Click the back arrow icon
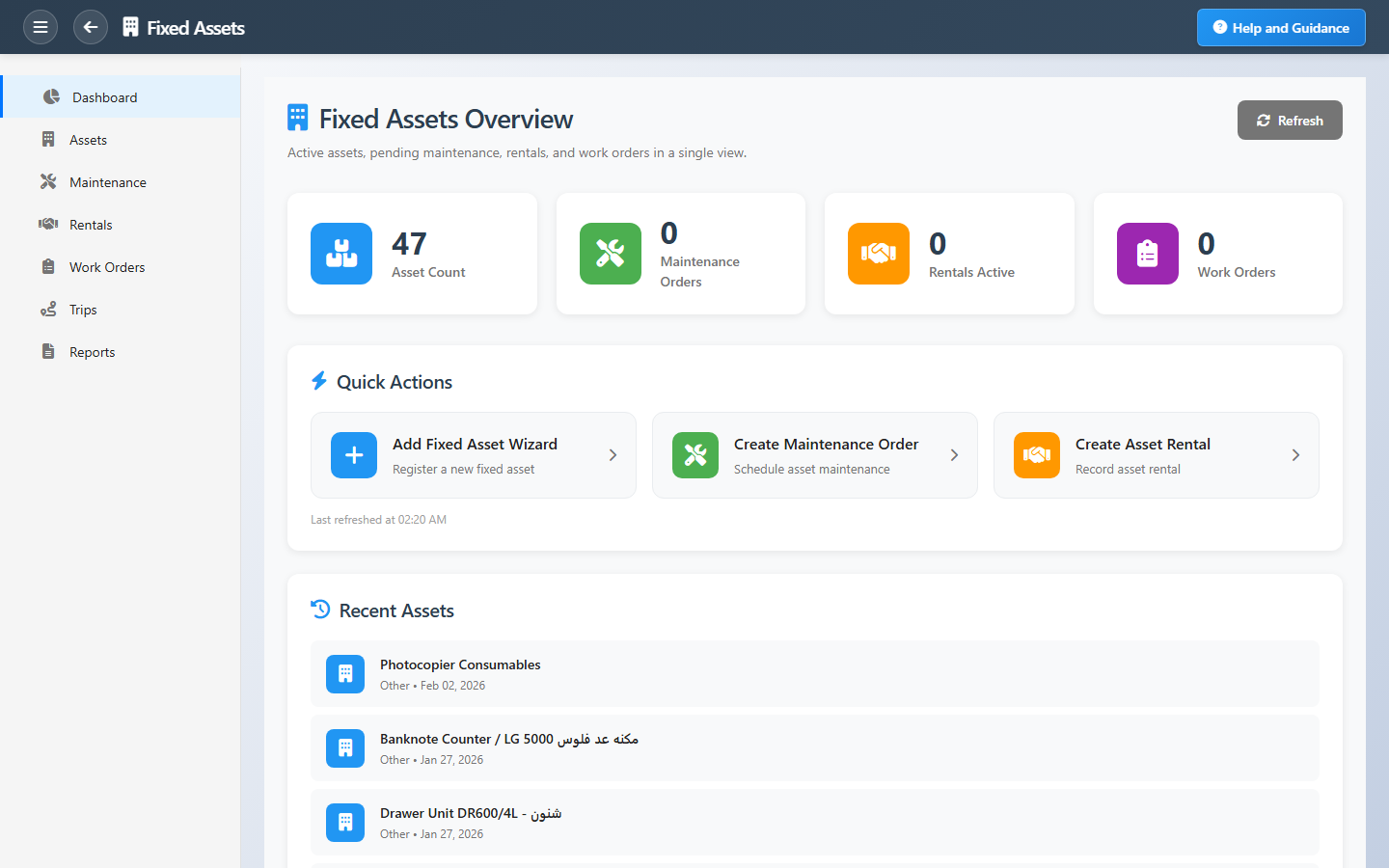The width and height of the screenshot is (1389, 868). pos(91,27)
